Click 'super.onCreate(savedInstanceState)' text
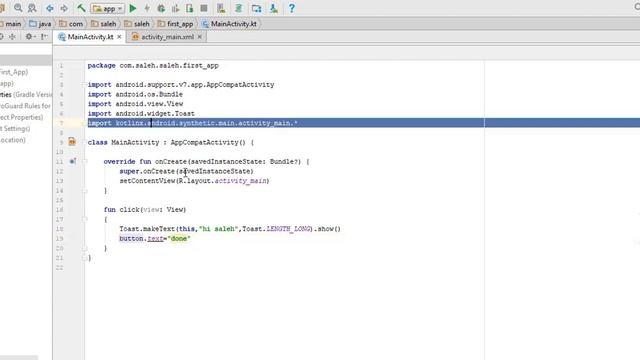Screen dimensions: 640x360 (x=186, y=171)
